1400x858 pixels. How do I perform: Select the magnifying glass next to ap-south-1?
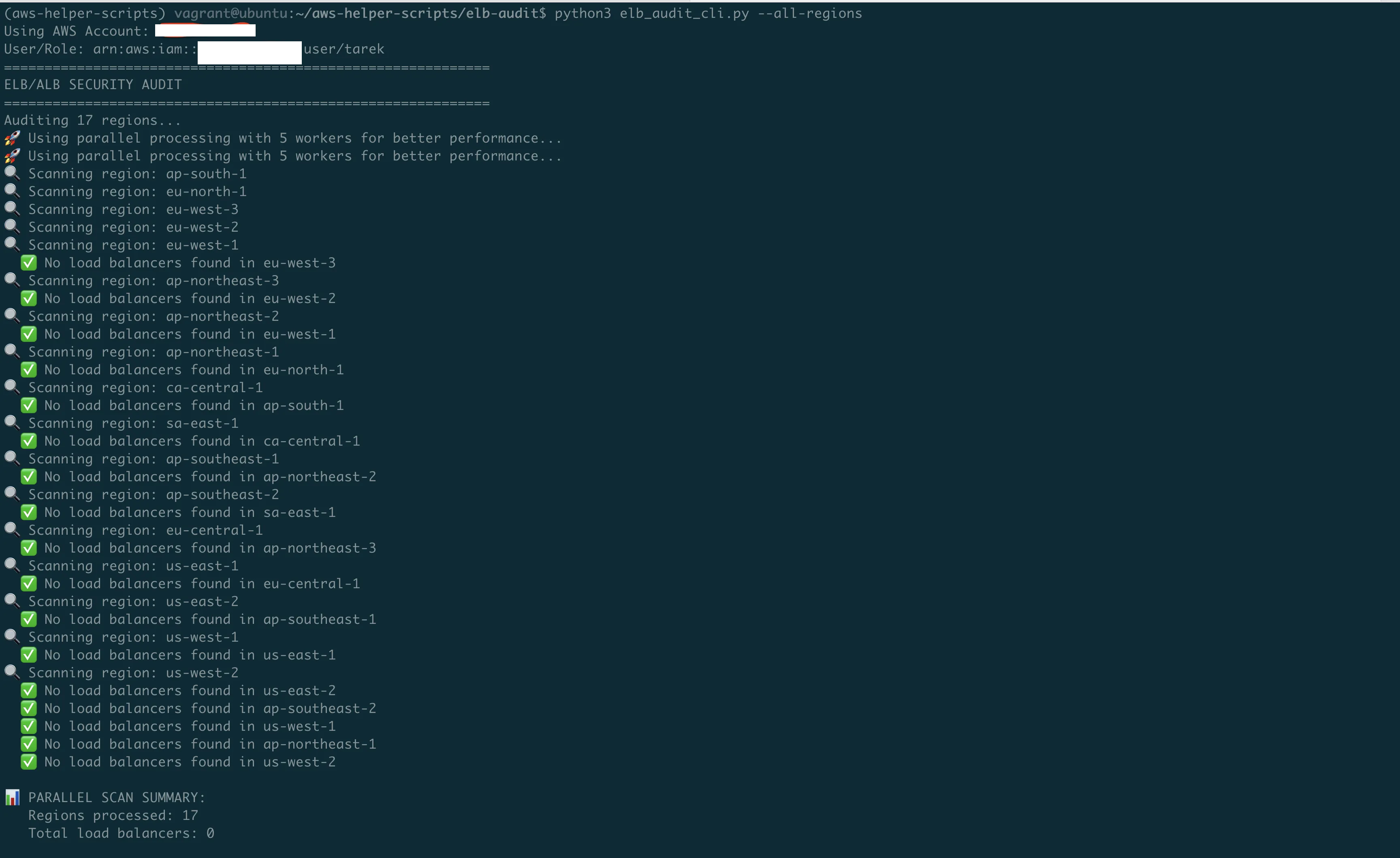(11, 173)
